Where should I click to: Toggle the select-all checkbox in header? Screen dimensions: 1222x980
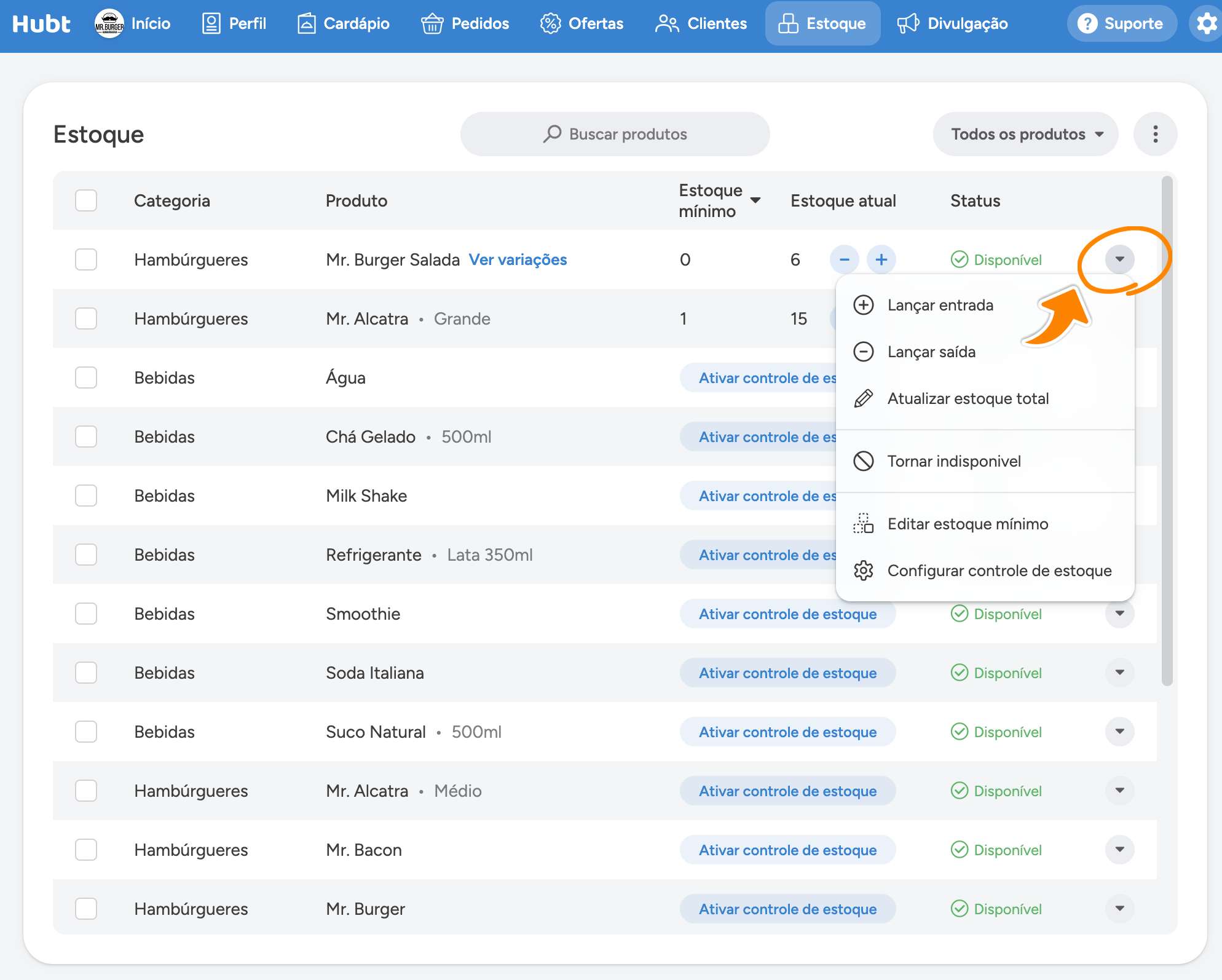[x=86, y=200]
